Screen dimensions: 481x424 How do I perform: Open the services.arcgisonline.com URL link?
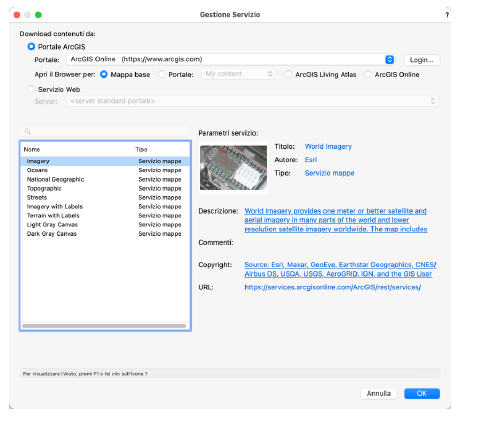pos(332,287)
